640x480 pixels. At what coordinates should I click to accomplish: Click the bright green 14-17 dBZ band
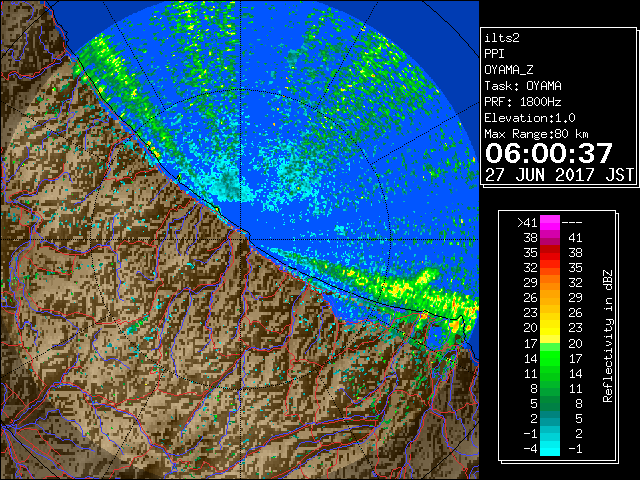(550, 358)
